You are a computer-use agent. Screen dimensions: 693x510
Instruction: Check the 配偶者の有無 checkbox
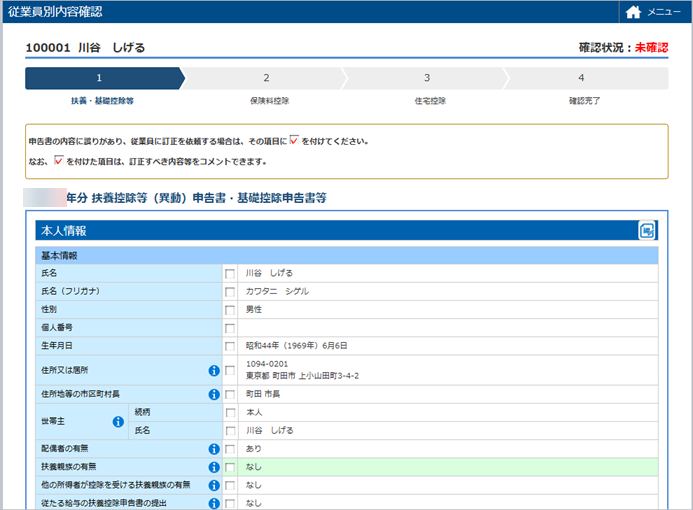(230, 449)
